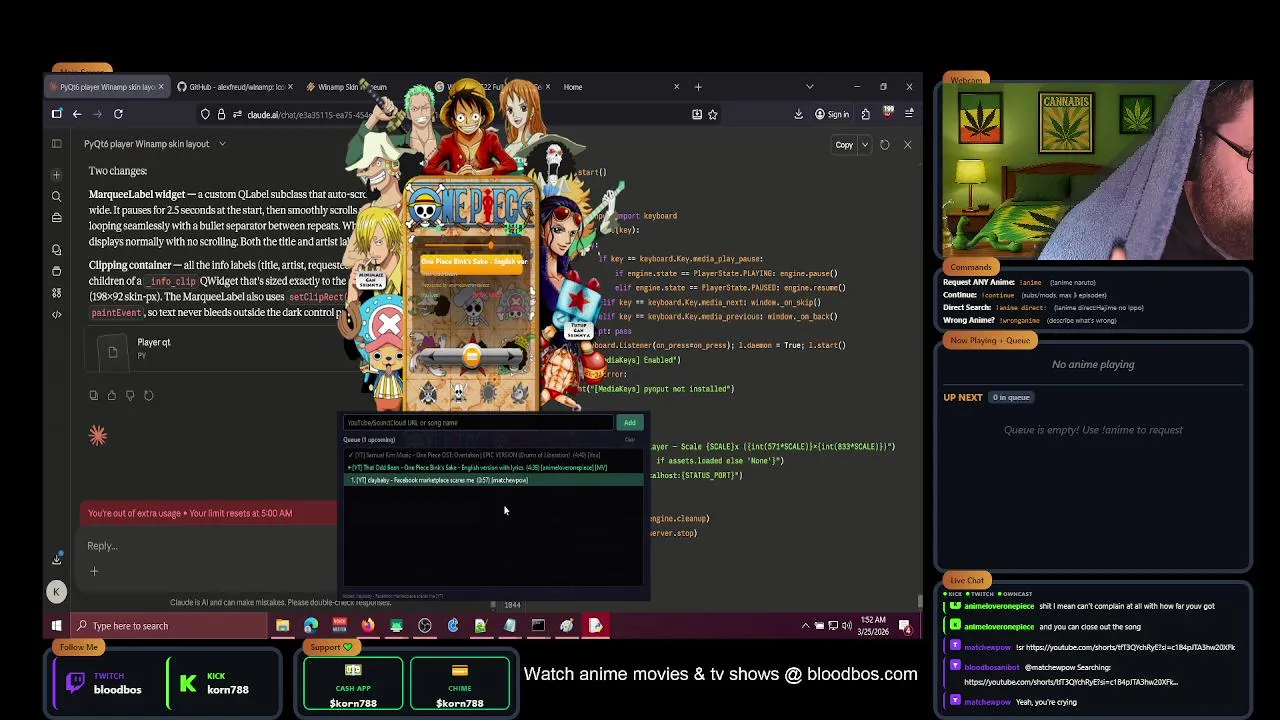The image size is (1280, 720).
Task: Refresh the code artifact panel
Action: coord(884,145)
